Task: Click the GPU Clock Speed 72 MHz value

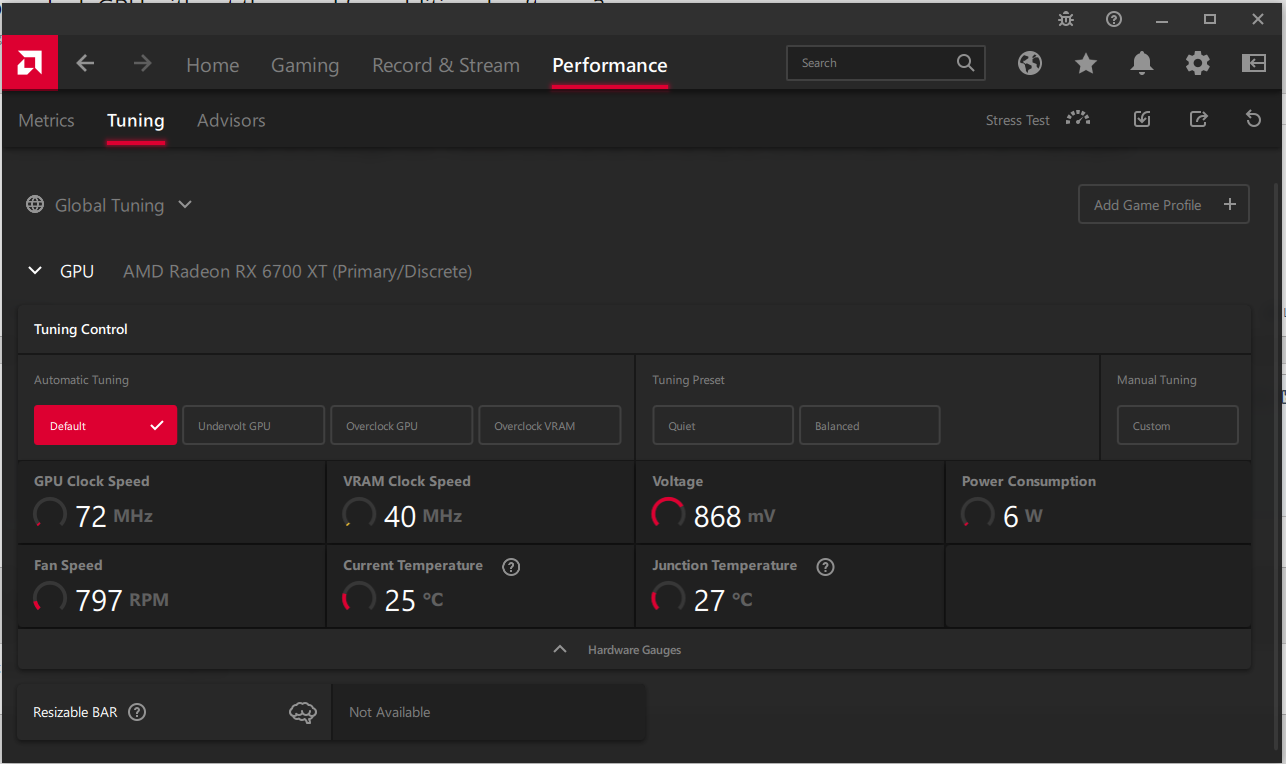Action: pyautogui.click(x=114, y=516)
